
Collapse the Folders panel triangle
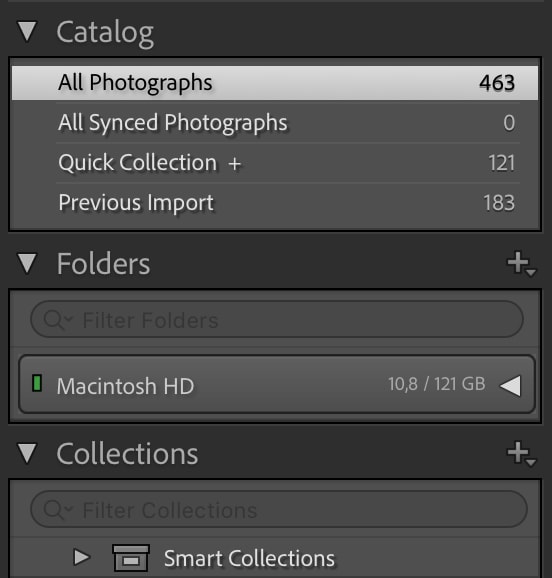[x=28, y=263]
